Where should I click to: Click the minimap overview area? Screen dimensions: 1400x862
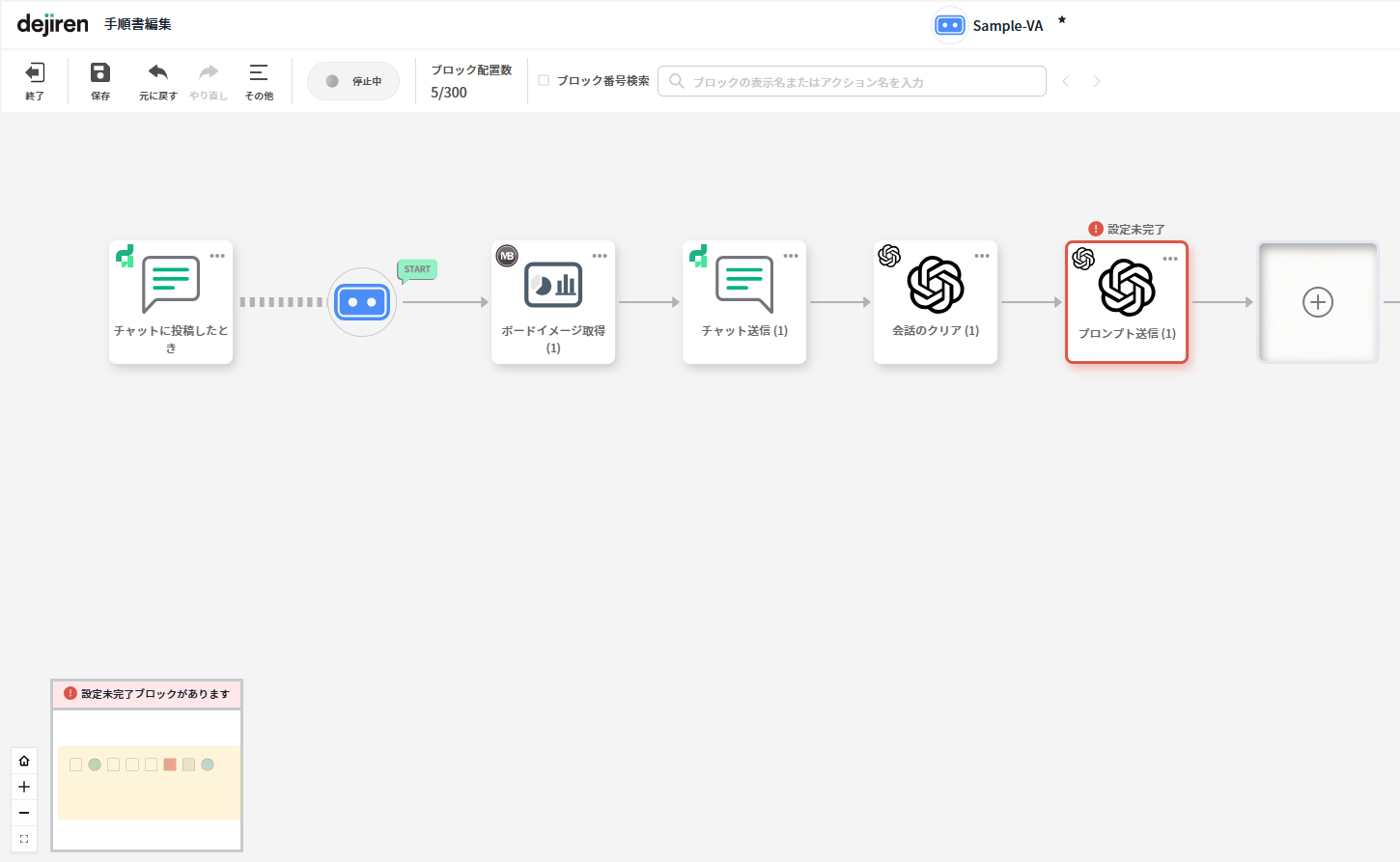coord(147,780)
